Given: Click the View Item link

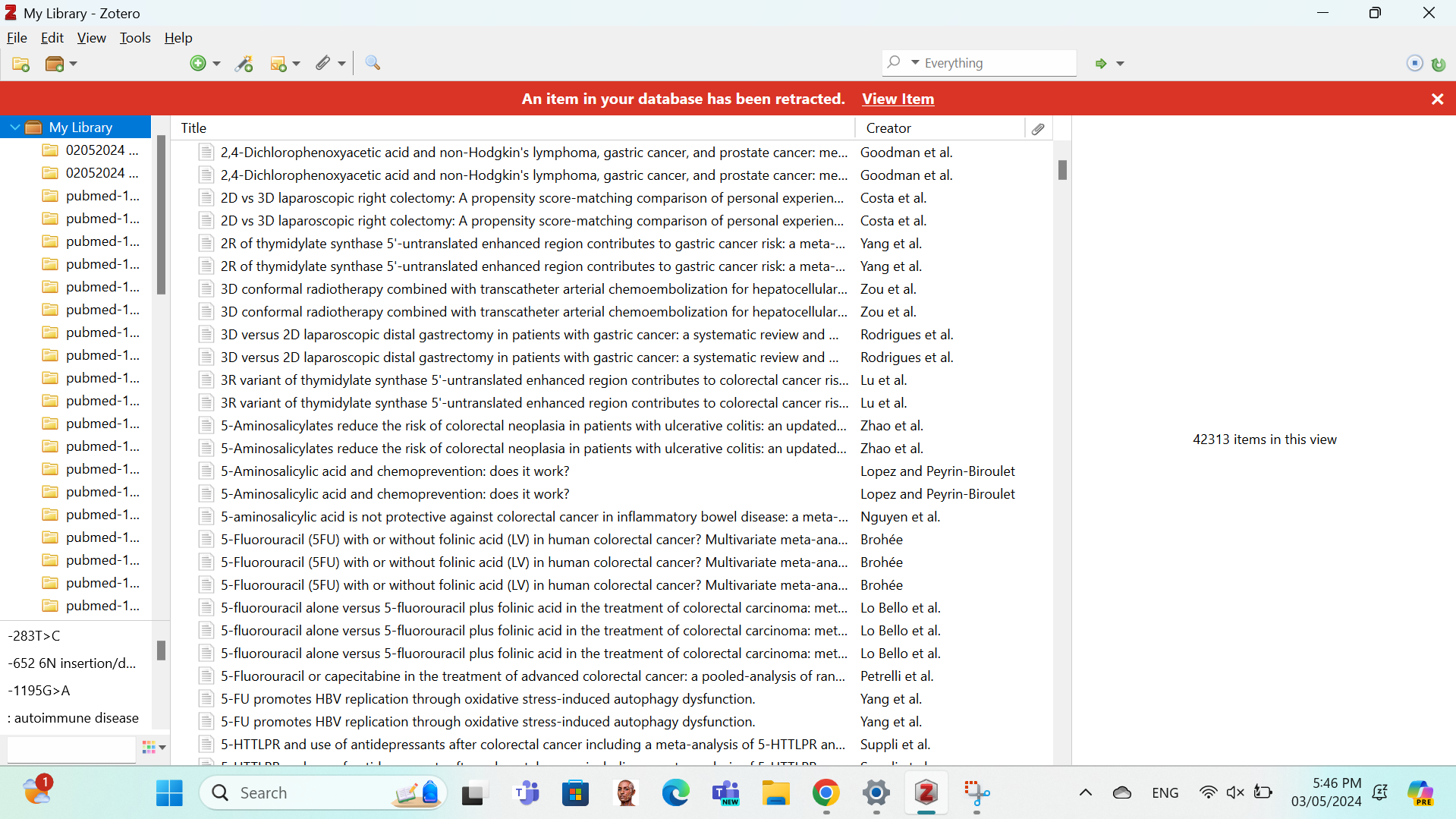Looking at the screenshot, I should [x=898, y=99].
